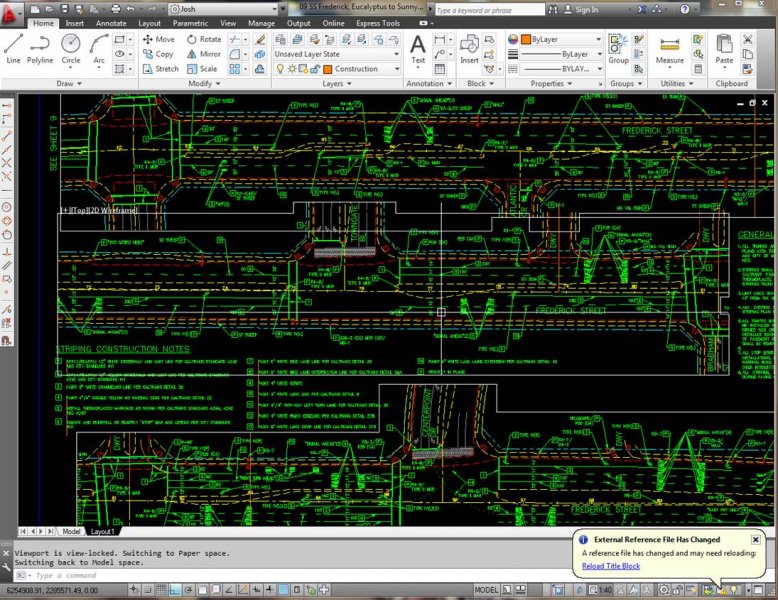
Task: Open the ByLayer color dropdown
Action: tap(561, 39)
